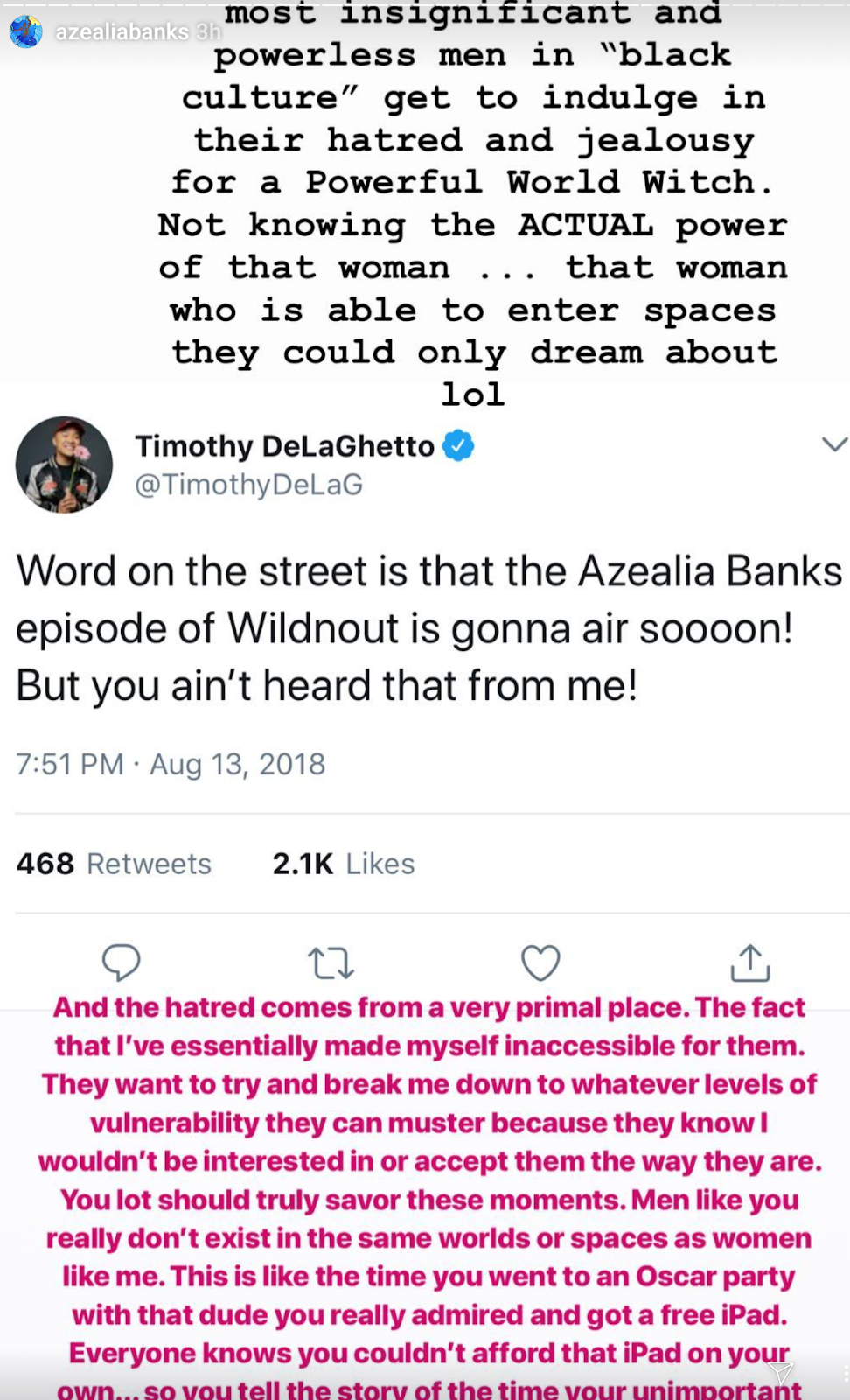Expand the tweet options chevron
The height and width of the screenshot is (1400, 850).
(834, 444)
